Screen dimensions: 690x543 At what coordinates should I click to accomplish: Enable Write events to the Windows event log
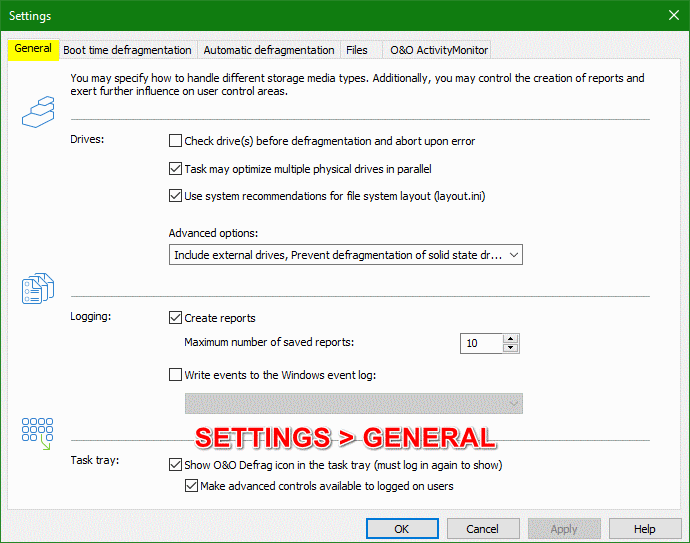click(x=175, y=374)
